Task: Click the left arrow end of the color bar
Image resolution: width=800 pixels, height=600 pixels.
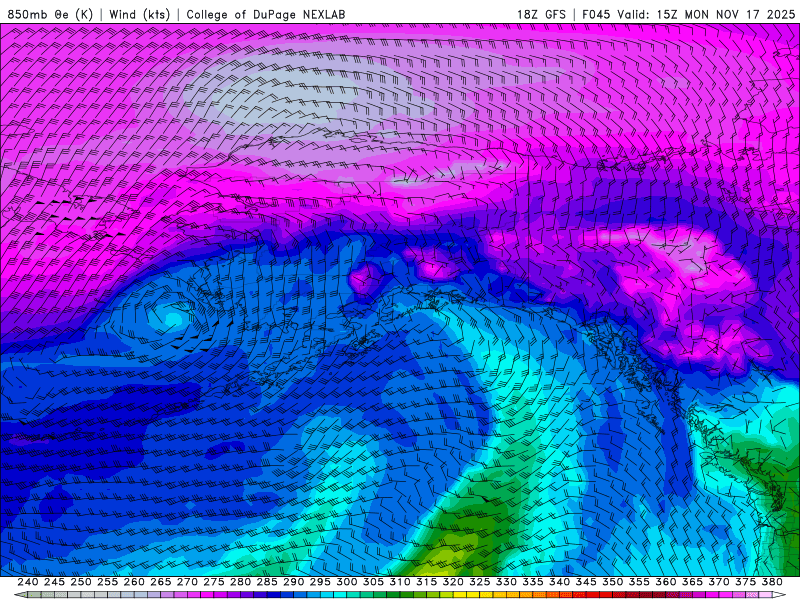Action: point(20,595)
